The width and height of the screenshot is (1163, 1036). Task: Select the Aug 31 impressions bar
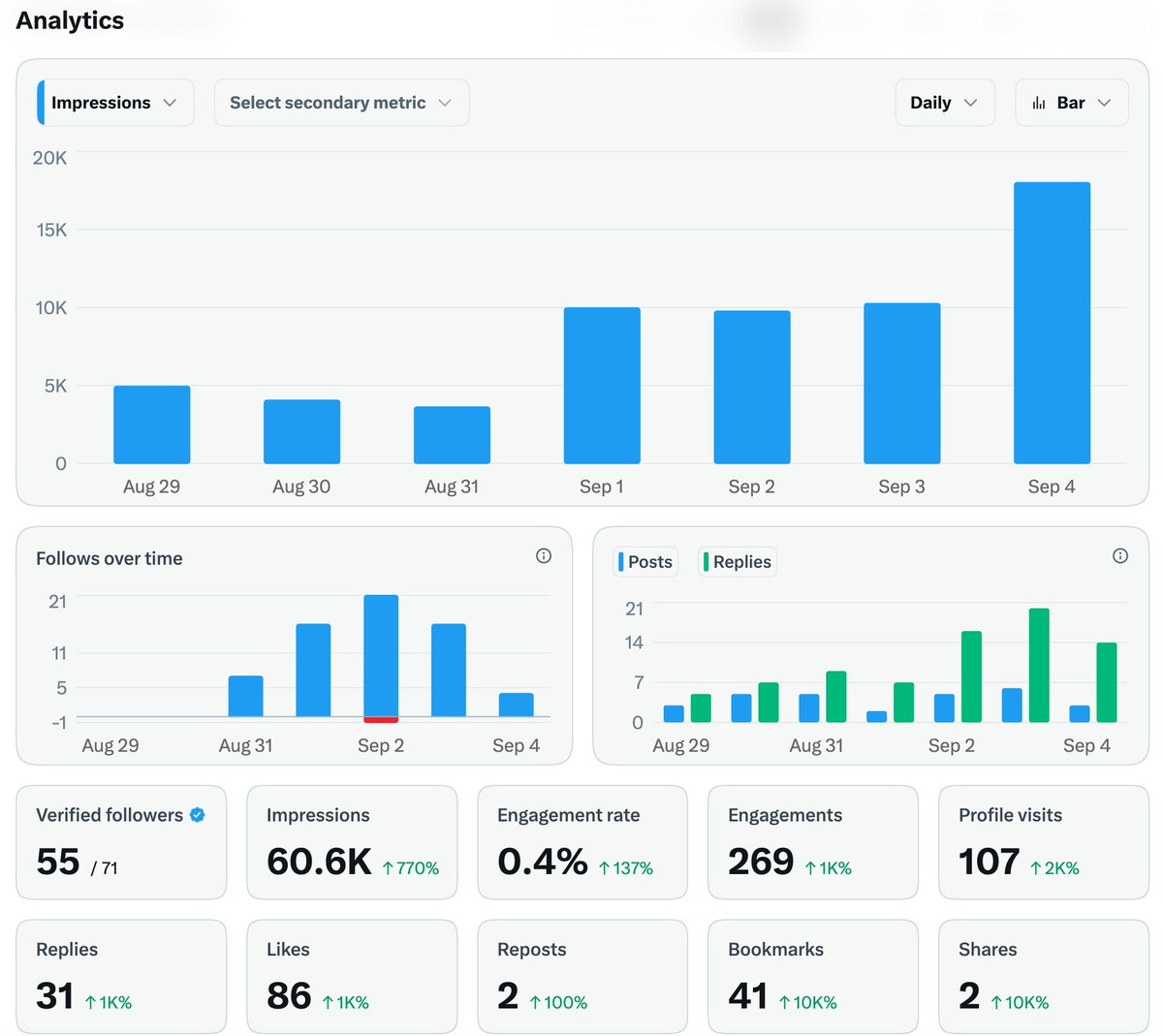tap(452, 435)
